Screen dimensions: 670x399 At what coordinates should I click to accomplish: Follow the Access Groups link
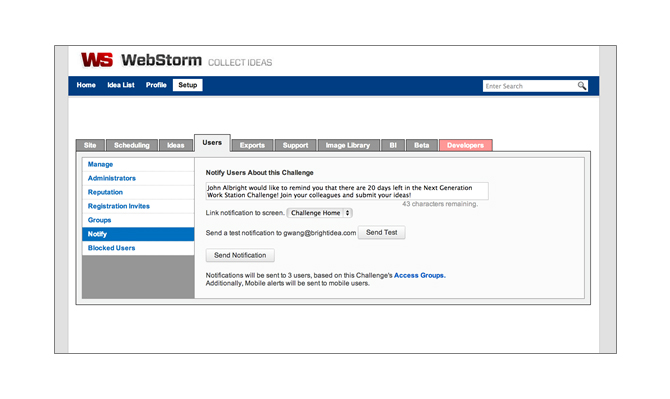[x=419, y=276]
